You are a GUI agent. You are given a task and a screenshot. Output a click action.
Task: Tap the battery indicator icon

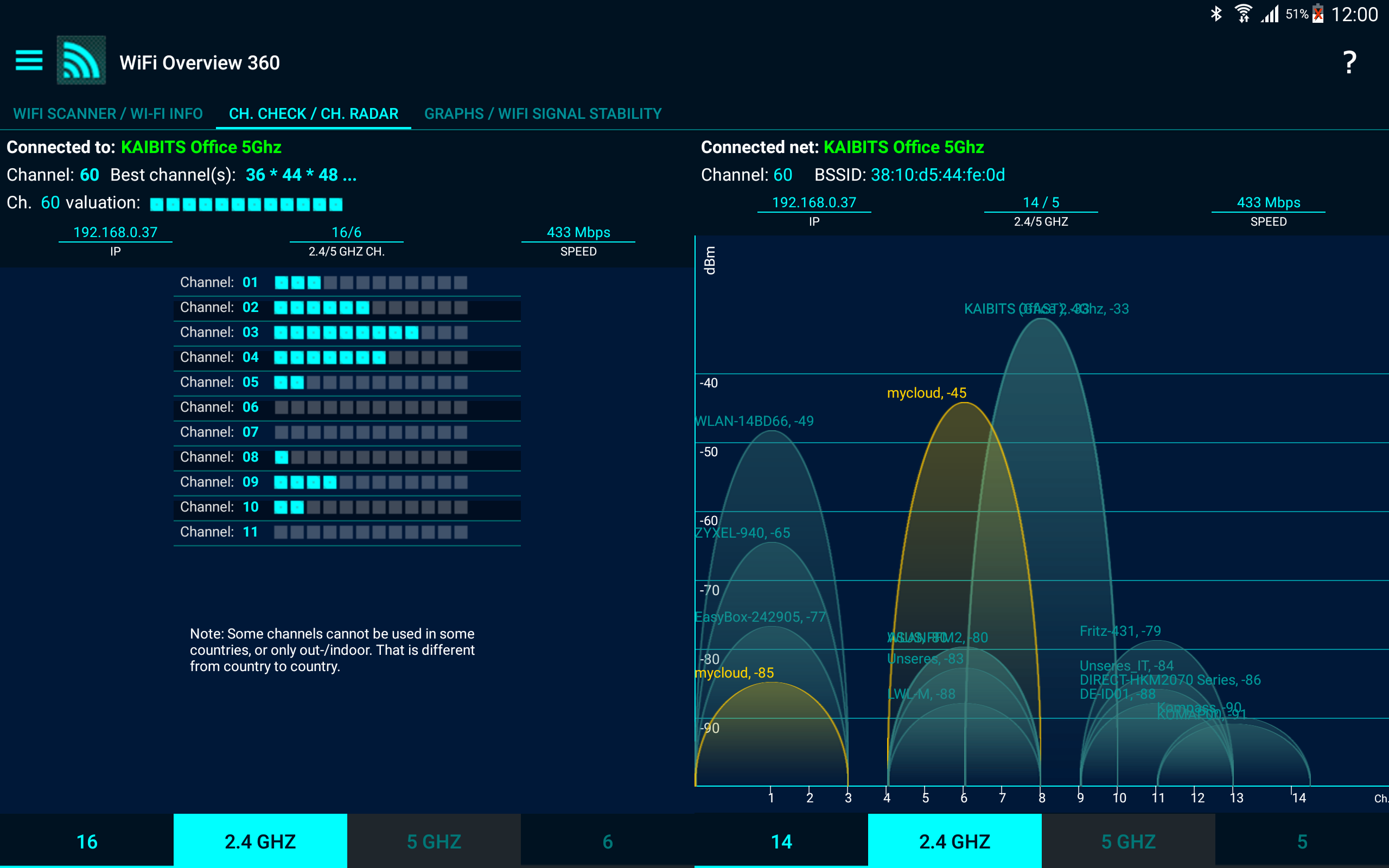(x=1318, y=14)
